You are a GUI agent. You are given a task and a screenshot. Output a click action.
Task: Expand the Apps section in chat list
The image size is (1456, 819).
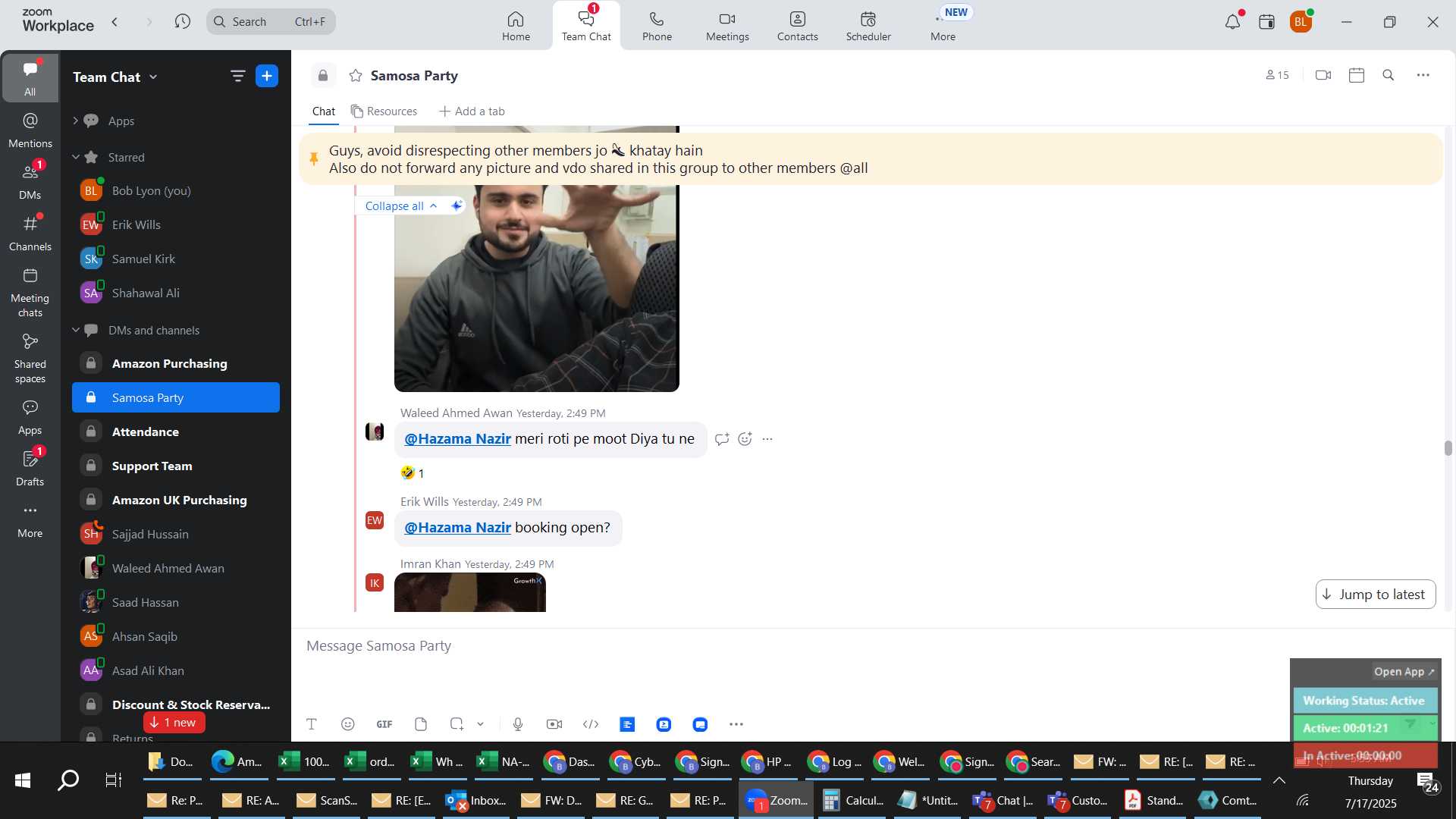(74, 121)
